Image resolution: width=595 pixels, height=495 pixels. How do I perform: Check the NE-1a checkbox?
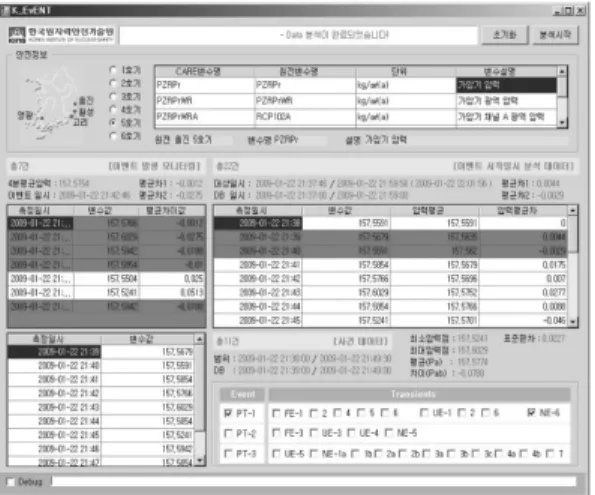tap(313, 453)
